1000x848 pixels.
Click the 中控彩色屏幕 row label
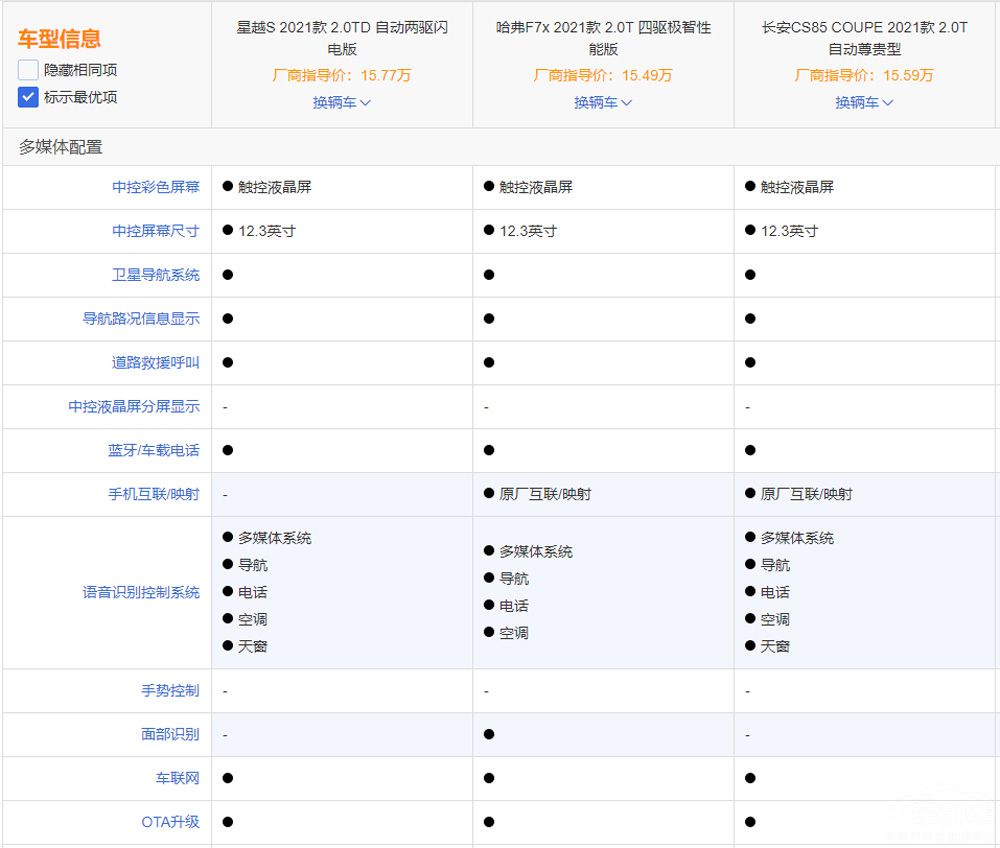coord(155,187)
